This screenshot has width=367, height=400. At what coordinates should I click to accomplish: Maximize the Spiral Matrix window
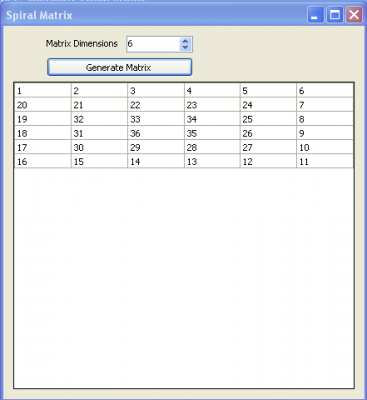point(335,15)
